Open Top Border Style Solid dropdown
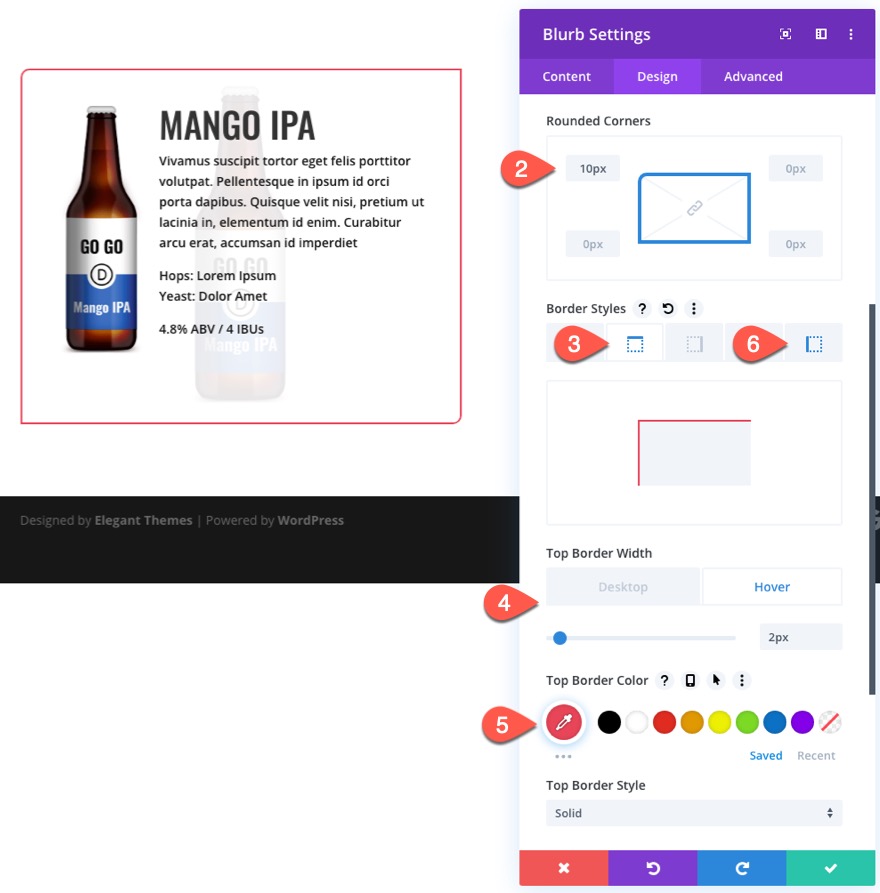880x893 pixels. (694, 813)
